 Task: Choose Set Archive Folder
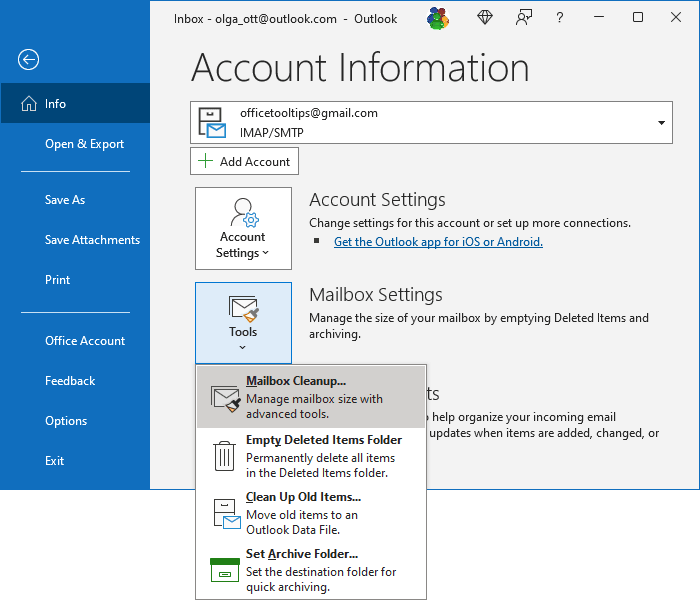(x=311, y=570)
